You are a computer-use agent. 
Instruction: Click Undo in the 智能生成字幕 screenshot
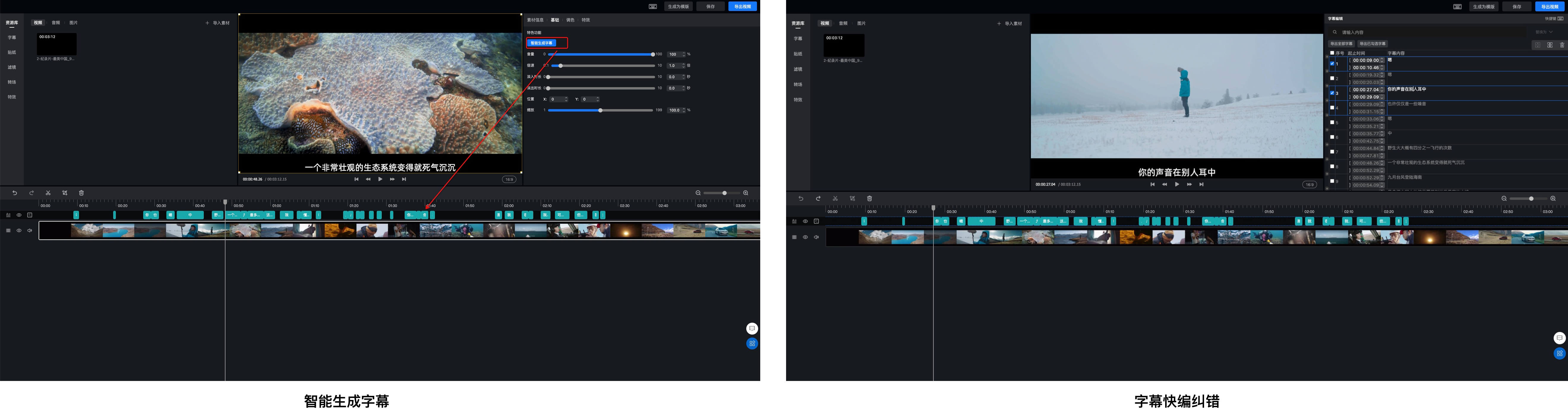(x=15, y=193)
